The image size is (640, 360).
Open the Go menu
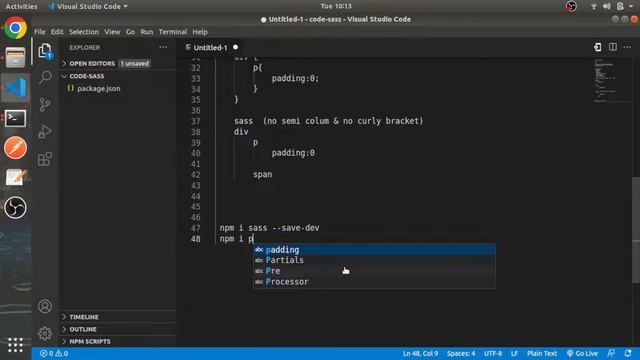coord(130,32)
